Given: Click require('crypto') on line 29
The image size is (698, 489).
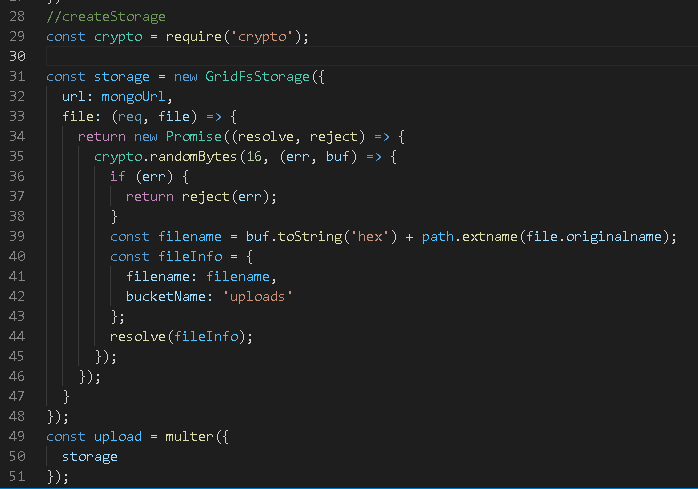Looking at the screenshot, I should 234,37.
